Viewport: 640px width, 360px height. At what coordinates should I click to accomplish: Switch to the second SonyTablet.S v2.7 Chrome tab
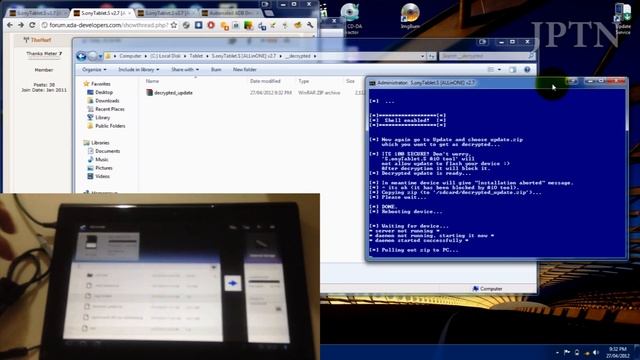pyautogui.click(x=102, y=13)
